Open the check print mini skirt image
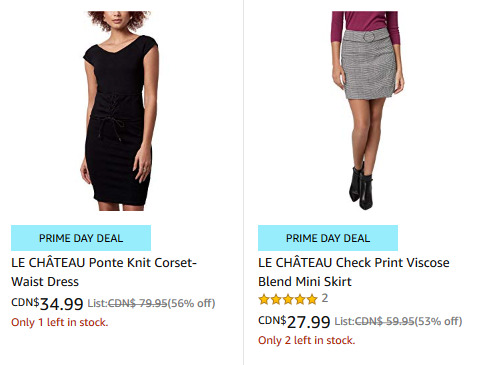The width and height of the screenshot is (488, 365). coord(366,110)
